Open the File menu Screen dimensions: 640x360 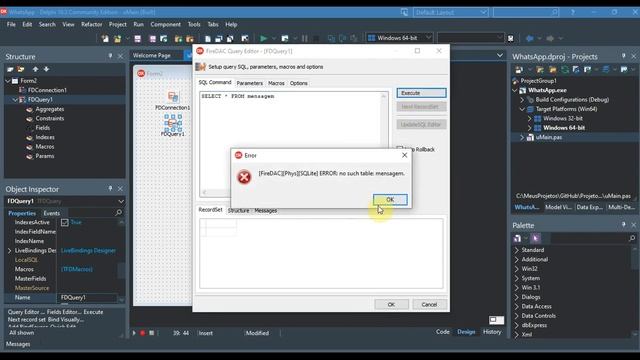(x=11, y=24)
